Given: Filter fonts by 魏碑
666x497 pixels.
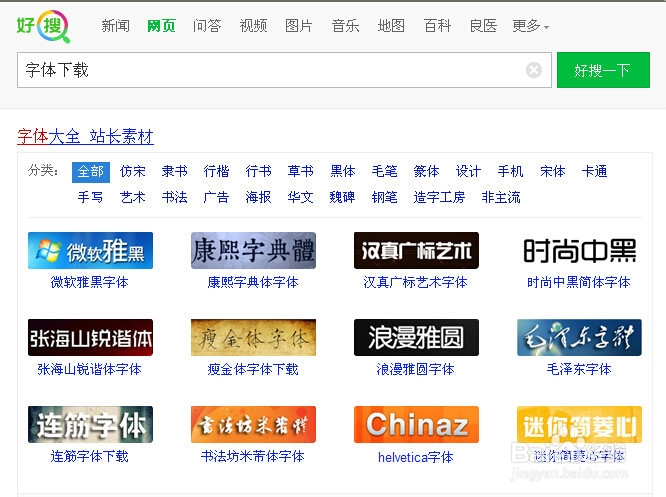Looking at the screenshot, I should (x=342, y=198).
